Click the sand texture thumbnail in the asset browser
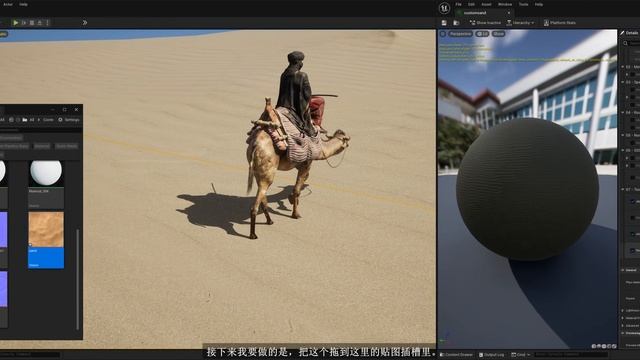The width and height of the screenshot is (640, 360). coord(46,229)
